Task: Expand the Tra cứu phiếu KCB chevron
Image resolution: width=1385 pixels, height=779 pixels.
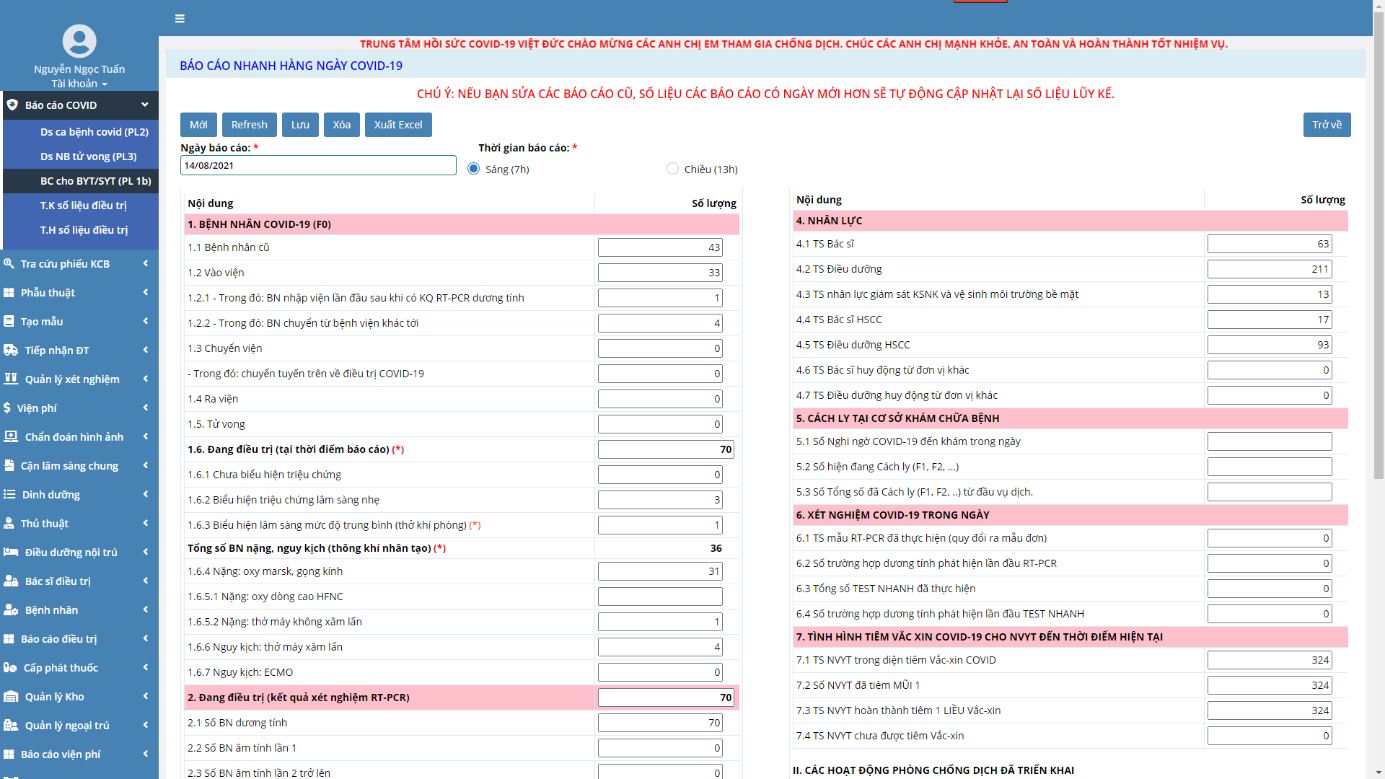Action: (x=145, y=264)
